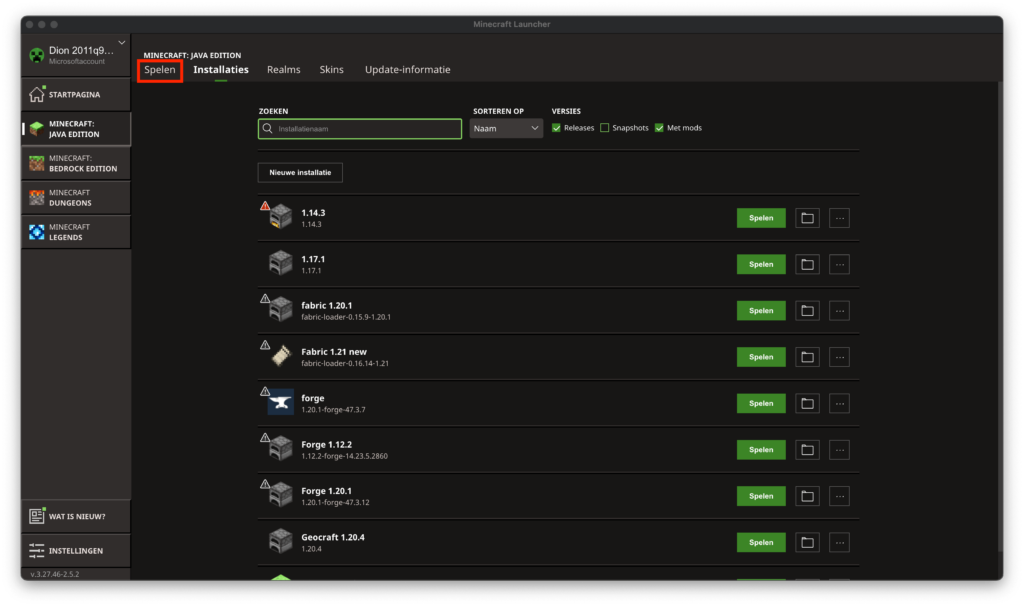
Task: Switch to the Skins tab
Action: point(331,70)
